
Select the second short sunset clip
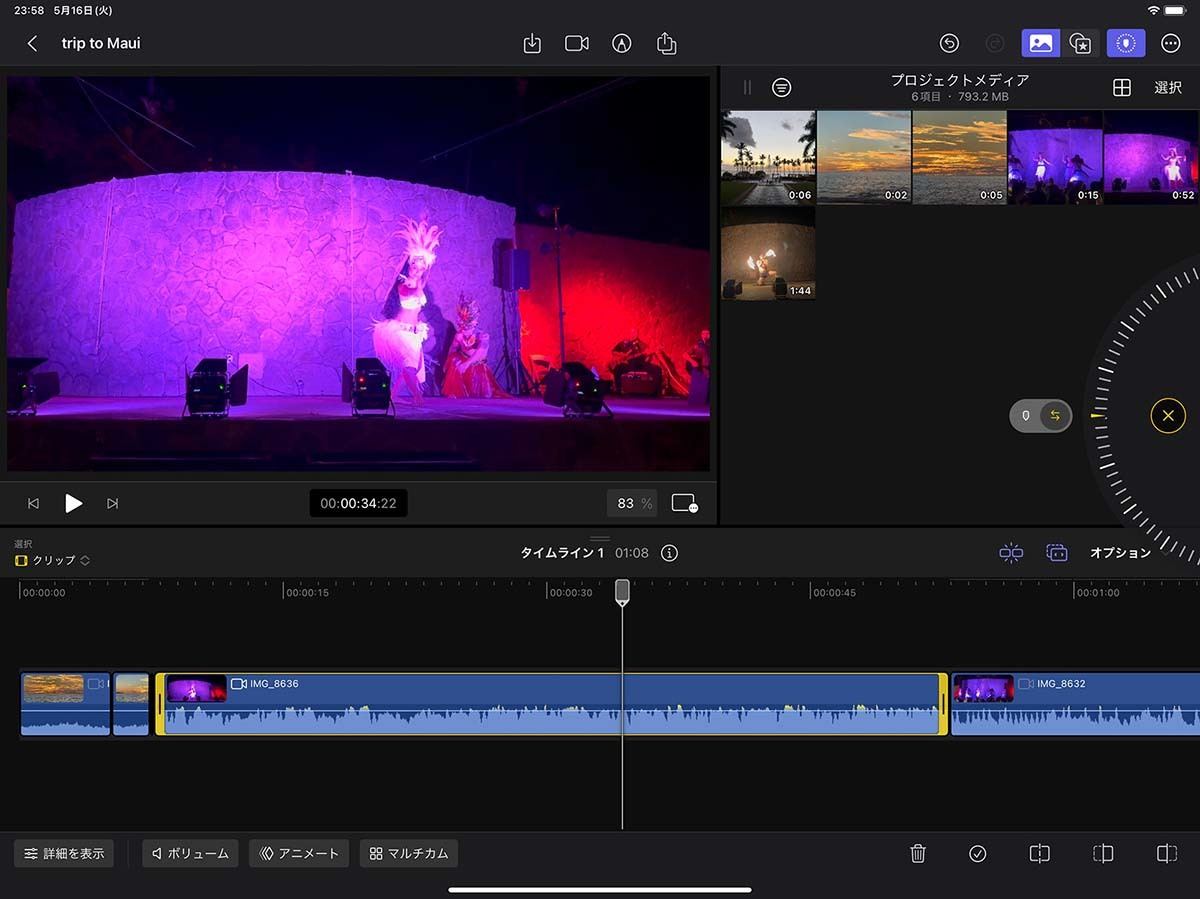(131, 704)
